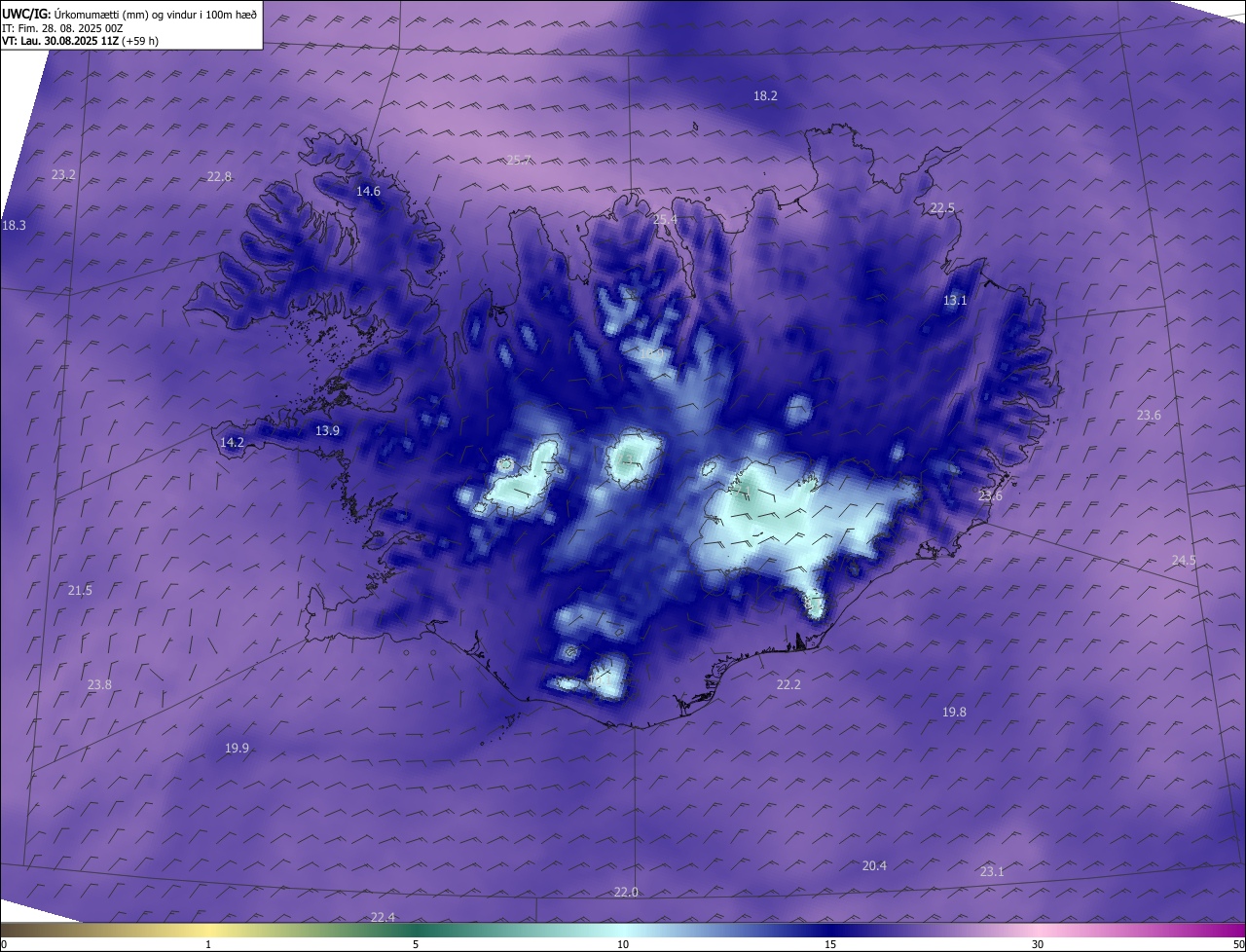Click the 22.8 value label on the map
The height and width of the screenshot is (952, 1246).
click(219, 176)
